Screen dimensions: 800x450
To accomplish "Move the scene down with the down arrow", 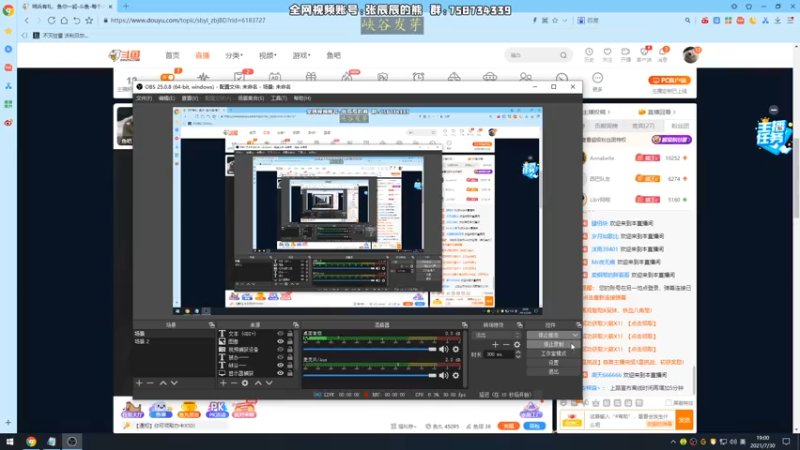I will (x=174, y=383).
